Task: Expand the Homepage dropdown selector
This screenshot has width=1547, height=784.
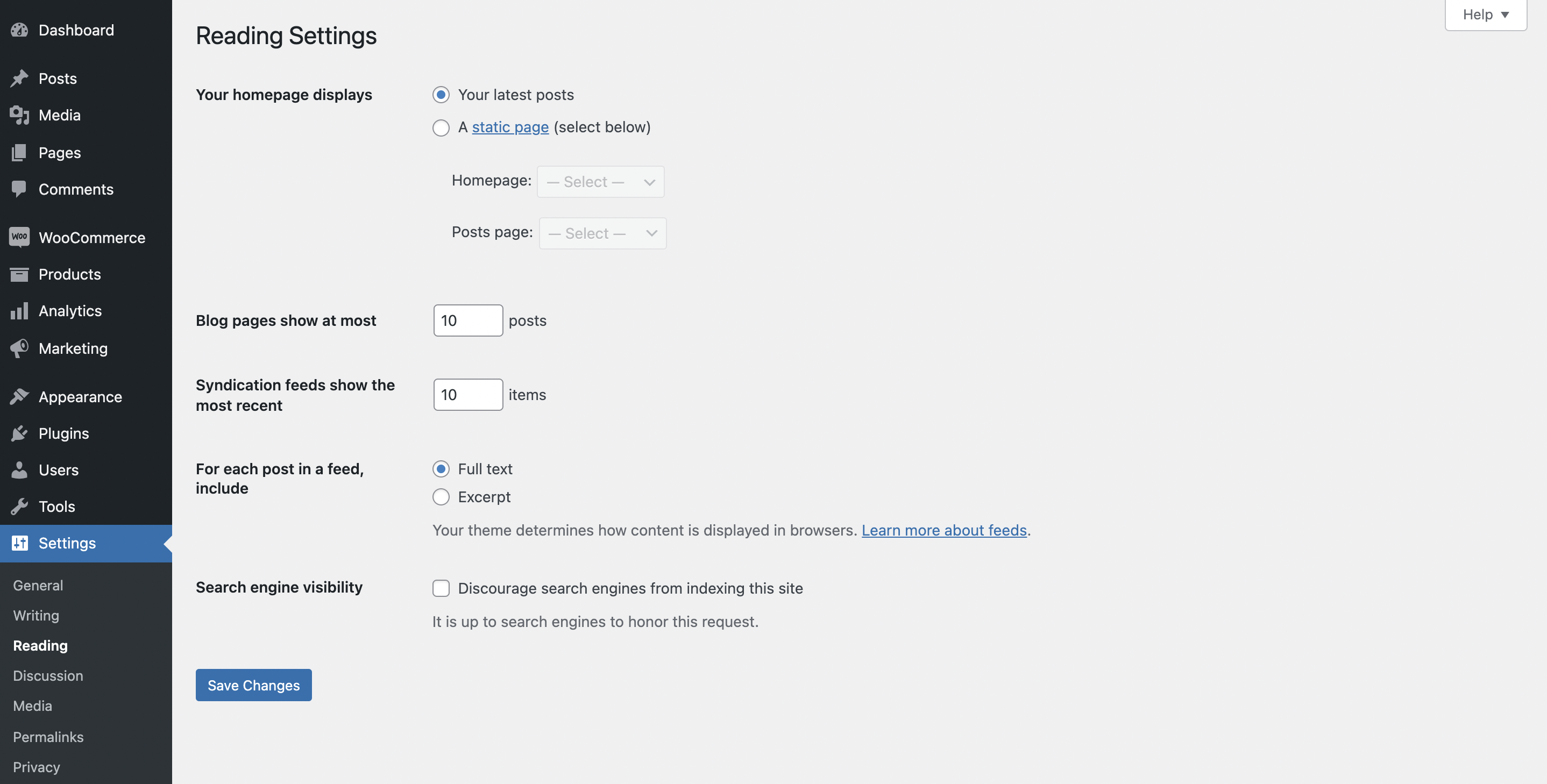Action: pyautogui.click(x=599, y=181)
